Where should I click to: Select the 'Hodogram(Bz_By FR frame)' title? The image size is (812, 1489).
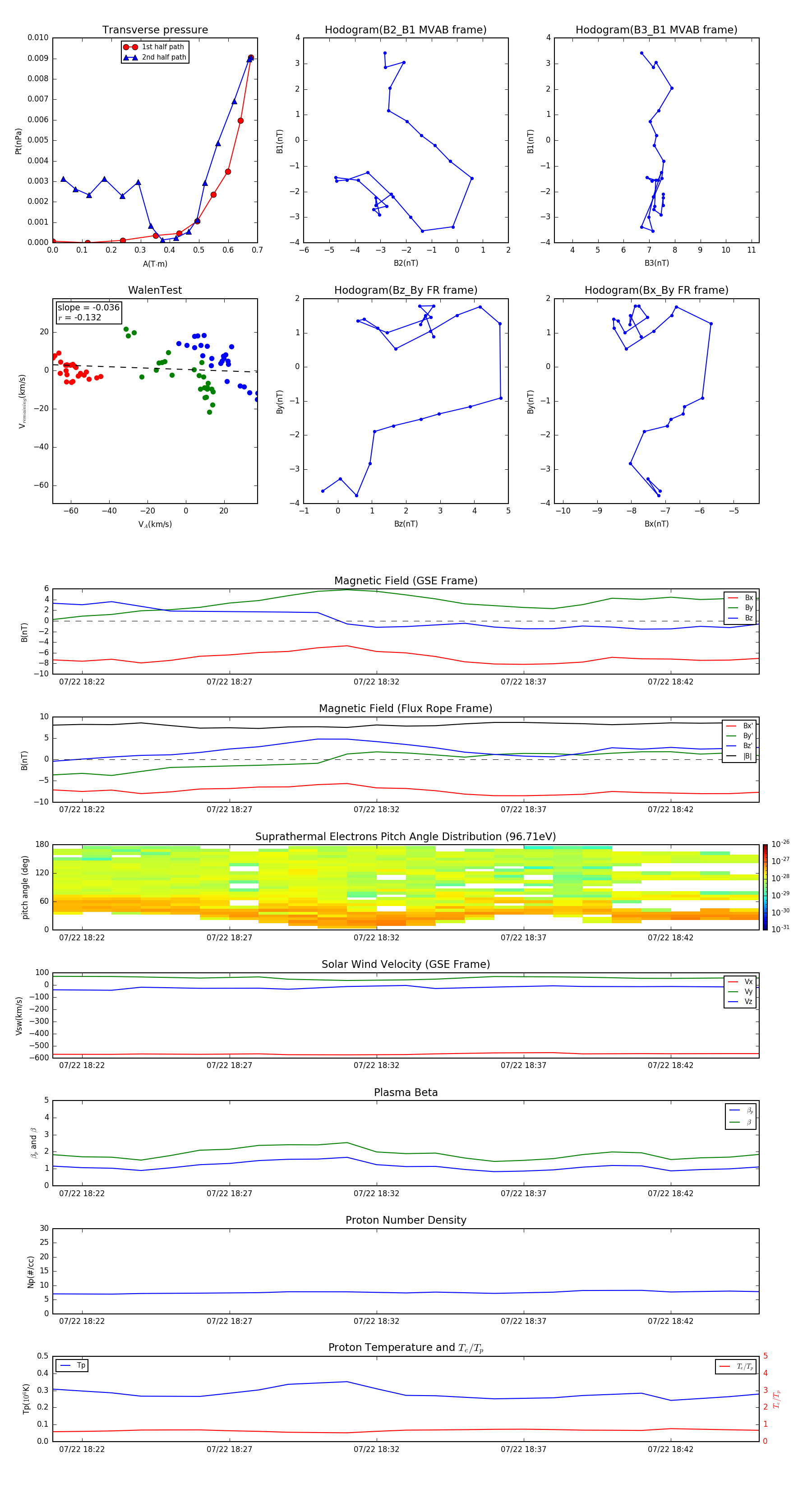(x=405, y=290)
